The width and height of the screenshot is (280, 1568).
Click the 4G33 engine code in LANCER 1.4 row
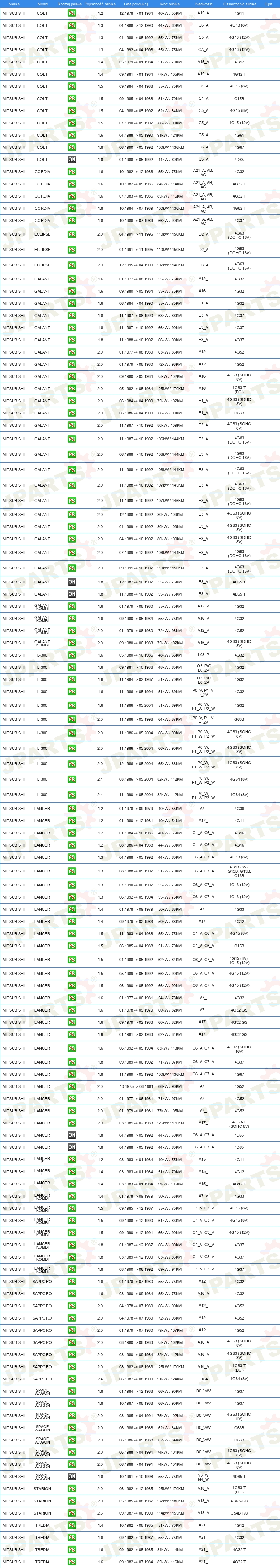pos(239,909)
